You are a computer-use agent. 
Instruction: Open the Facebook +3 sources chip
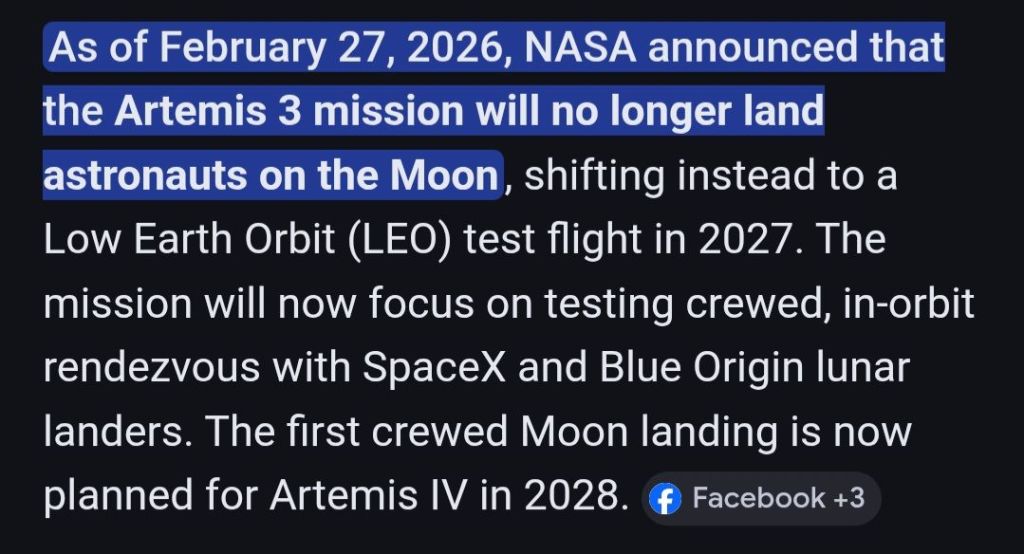click(760, 498)
